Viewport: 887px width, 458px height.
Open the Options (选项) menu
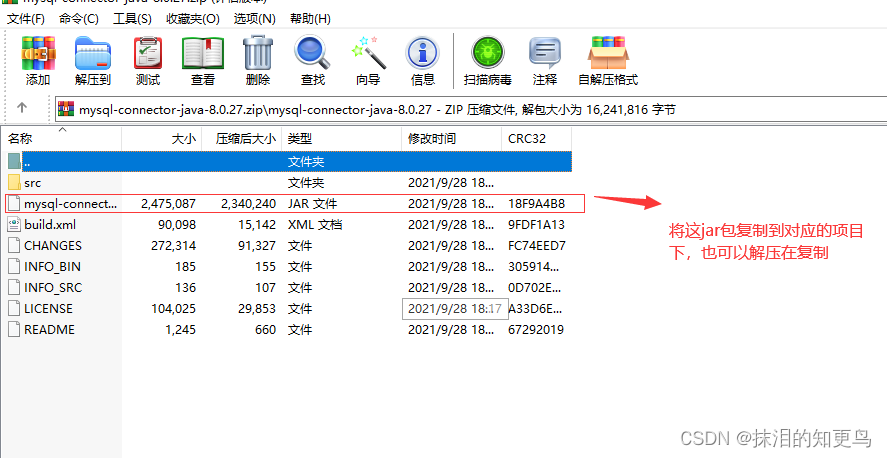pyautogui.click(x=255, y=19)
